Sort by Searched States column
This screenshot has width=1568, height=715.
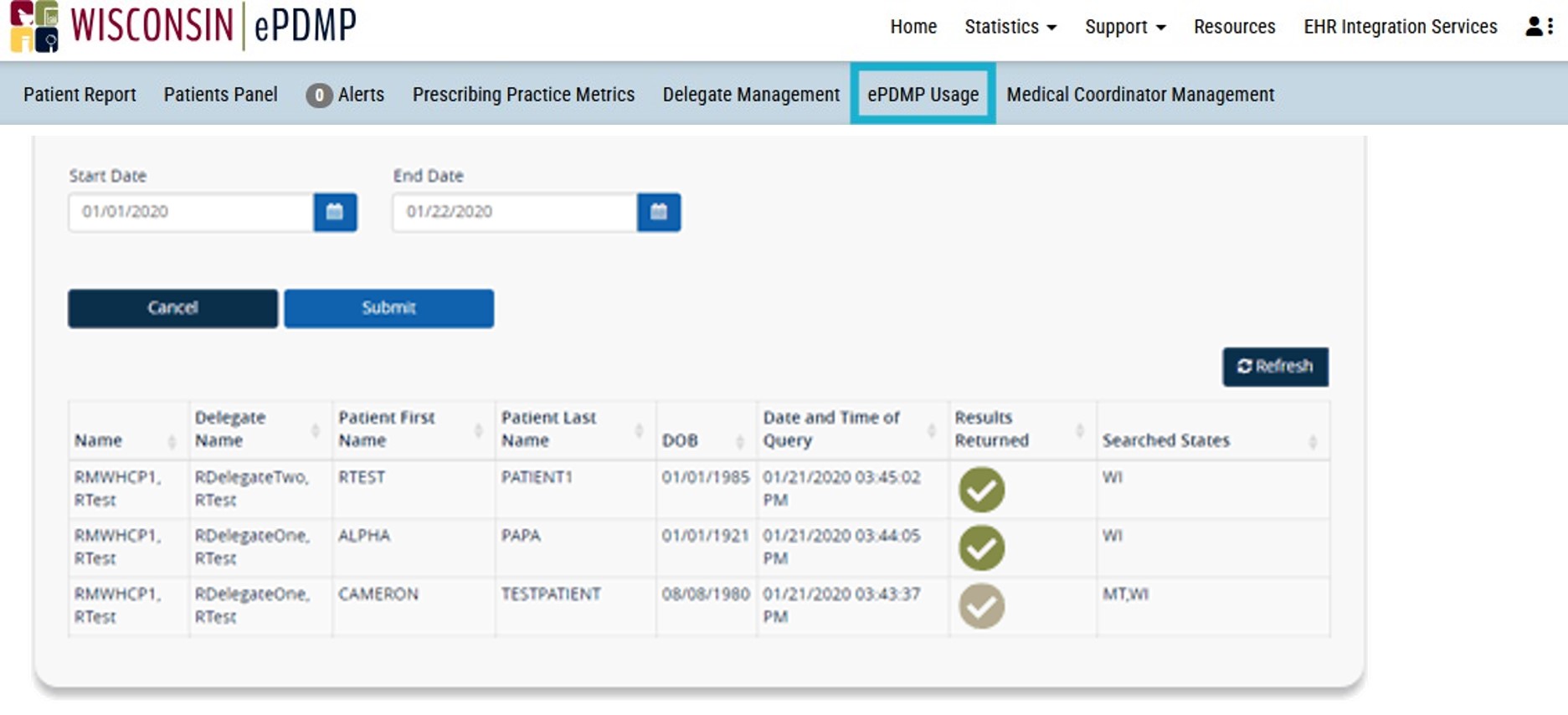tap(1313, 441)
